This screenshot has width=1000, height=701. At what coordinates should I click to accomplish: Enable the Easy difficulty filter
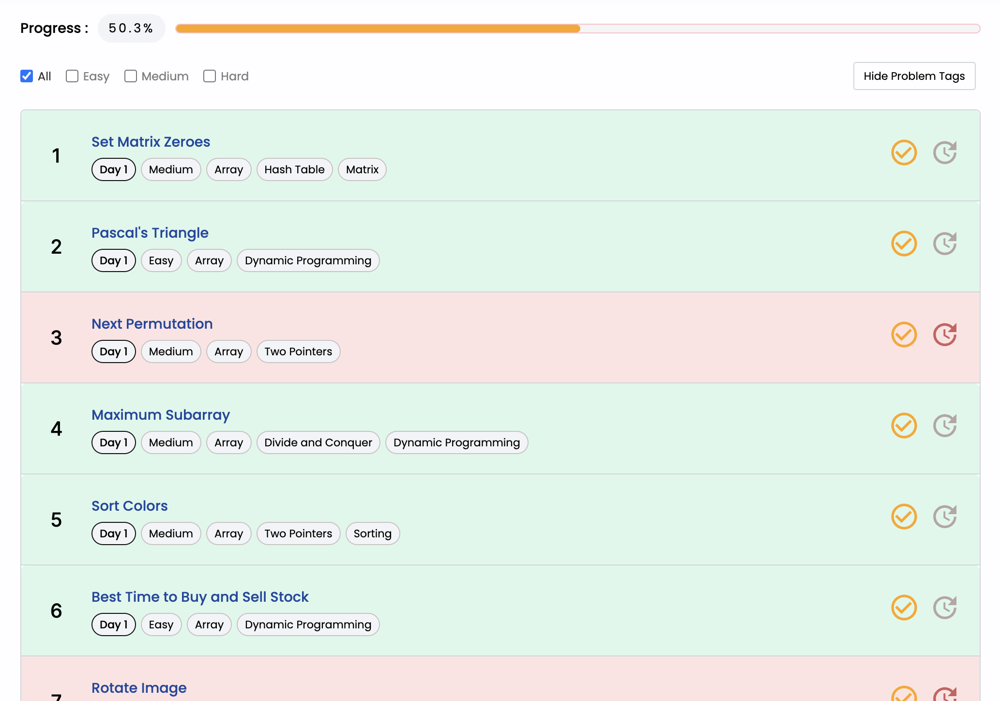click(72, 76)
